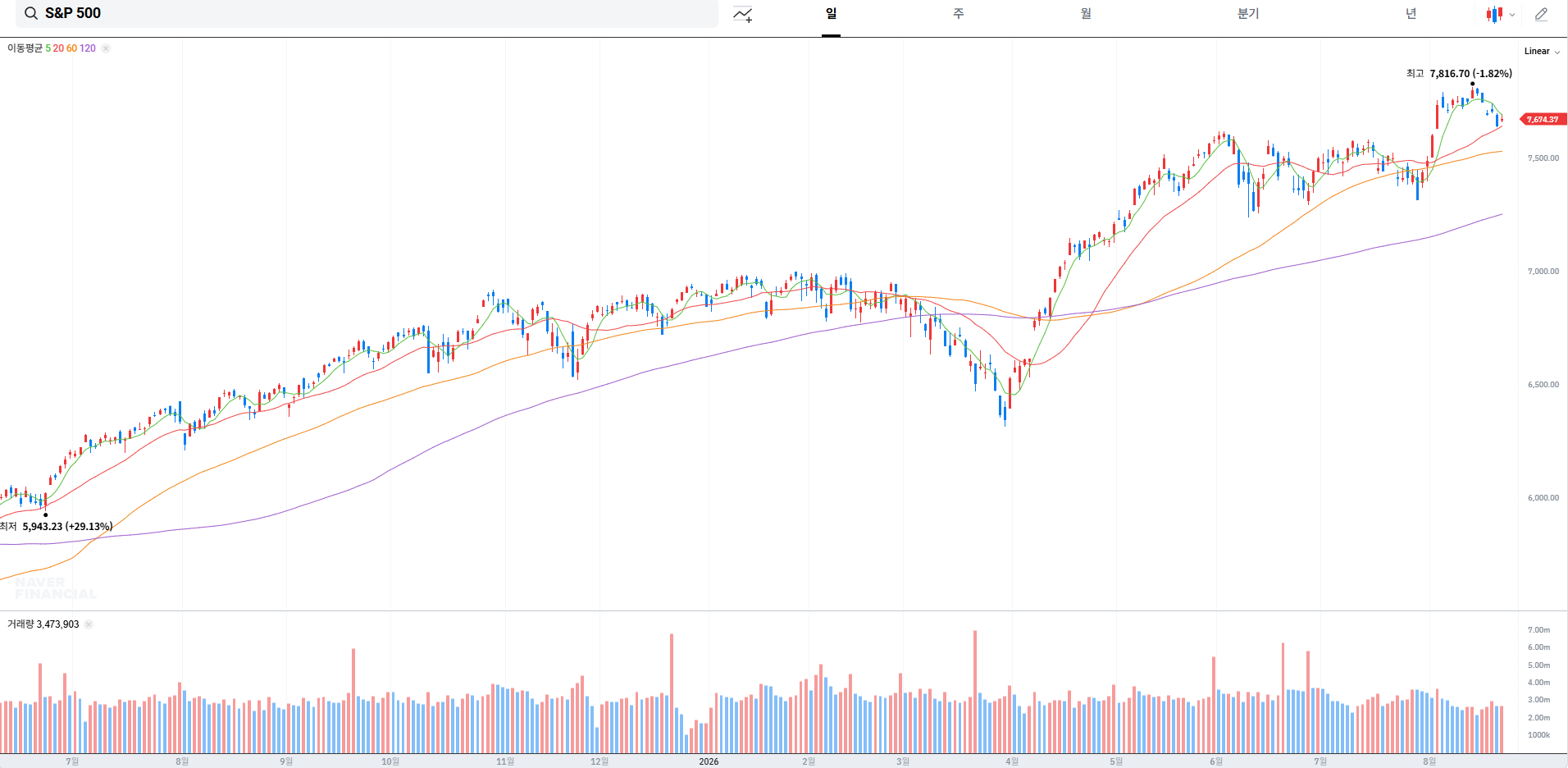This screenshot has height=768, width=1568.
Task: Click the 2026 label on time axis
Action: pyautogui.click(x=709, y=761)
